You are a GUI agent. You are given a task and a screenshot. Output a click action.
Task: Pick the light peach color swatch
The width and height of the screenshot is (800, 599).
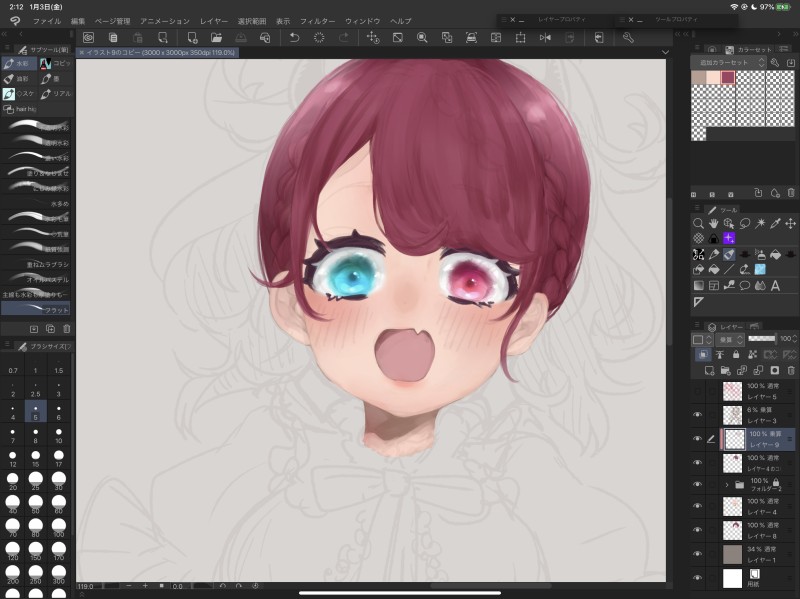point(713,78)
